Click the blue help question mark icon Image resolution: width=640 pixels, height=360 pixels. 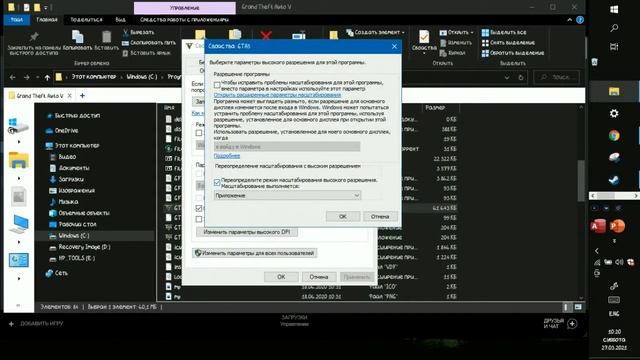point(580,20)
